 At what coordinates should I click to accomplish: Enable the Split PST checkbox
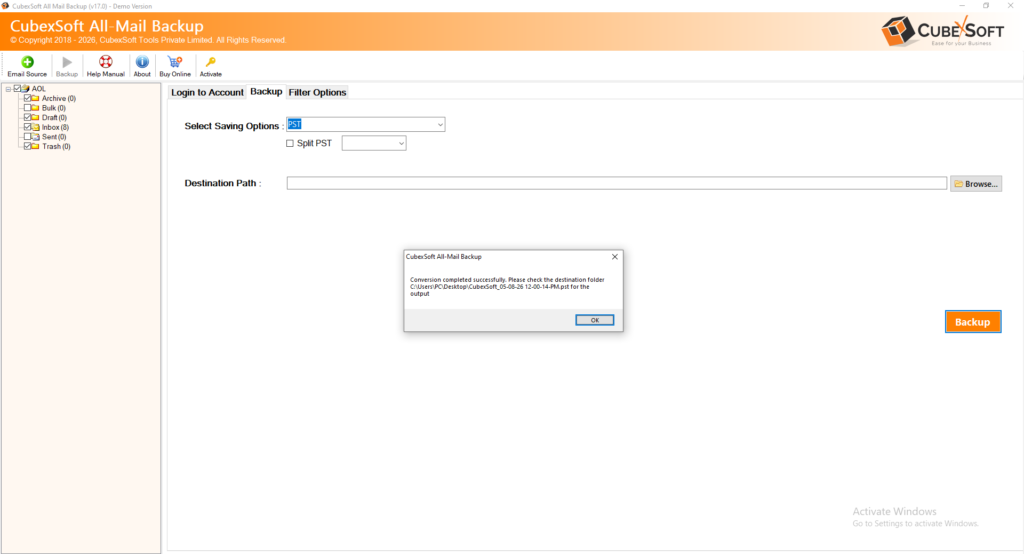click(290, 143)
